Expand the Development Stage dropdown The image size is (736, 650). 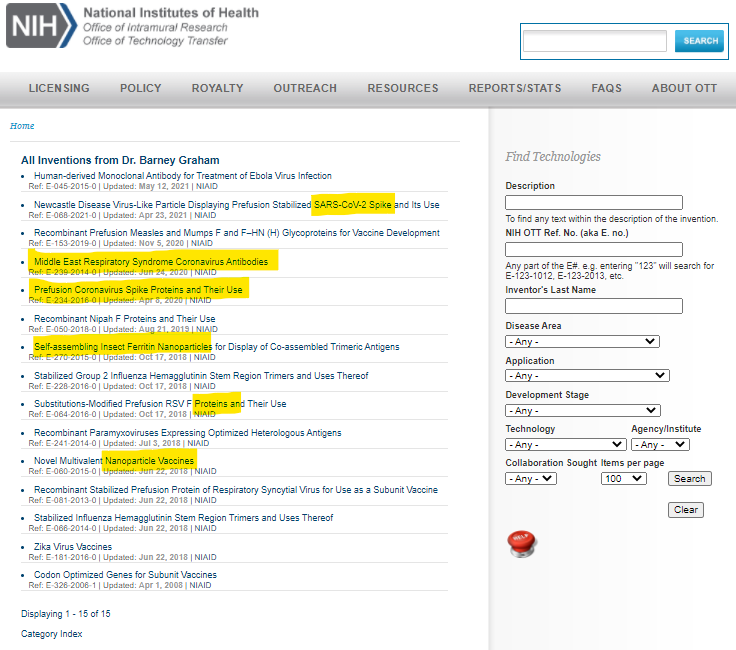583,411
